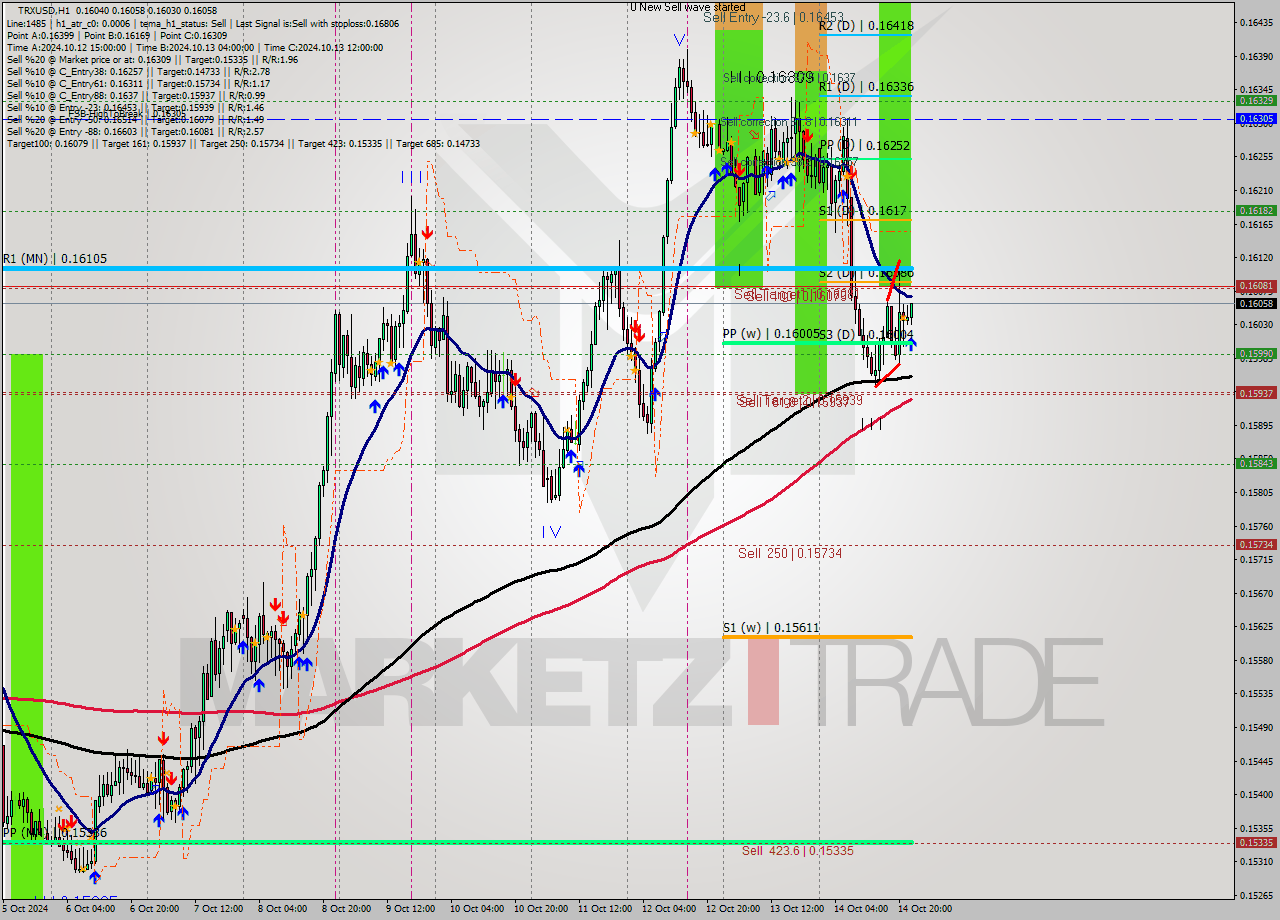Select the 'R2 (D) | 0.16418' resistance label
The image size is (1280, 920).
[866, 26]
